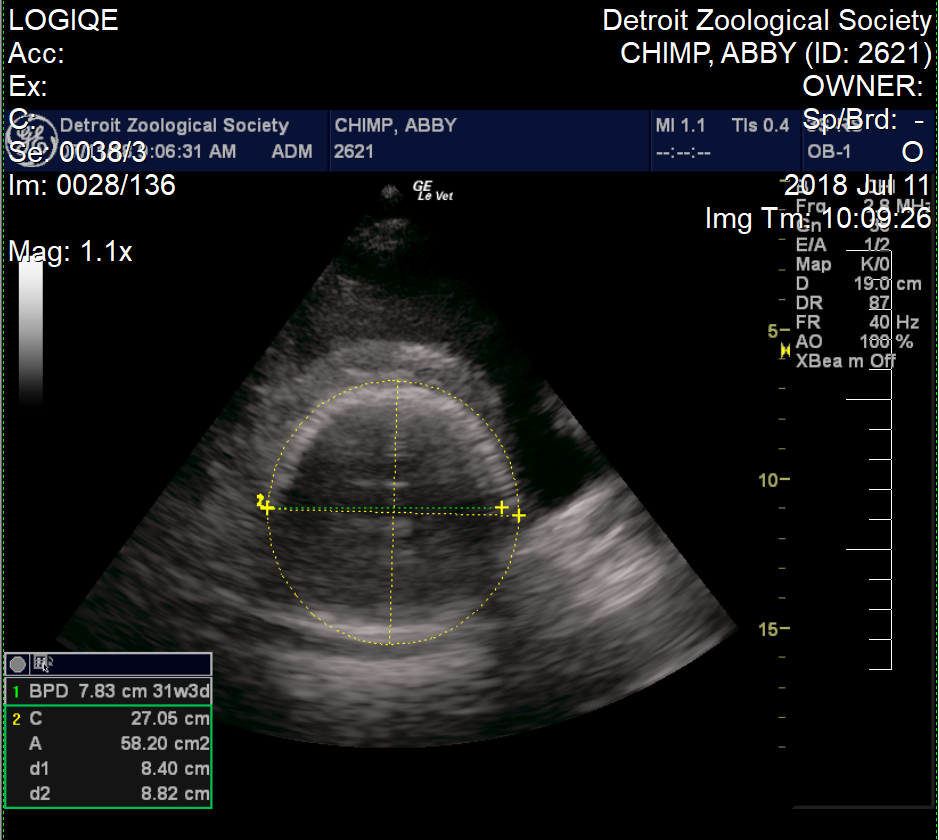Image resolution: width=939 pixels, height=840 pixels.
Task: Click the yellow focal zone marker near 5
Action: [785, 351]
